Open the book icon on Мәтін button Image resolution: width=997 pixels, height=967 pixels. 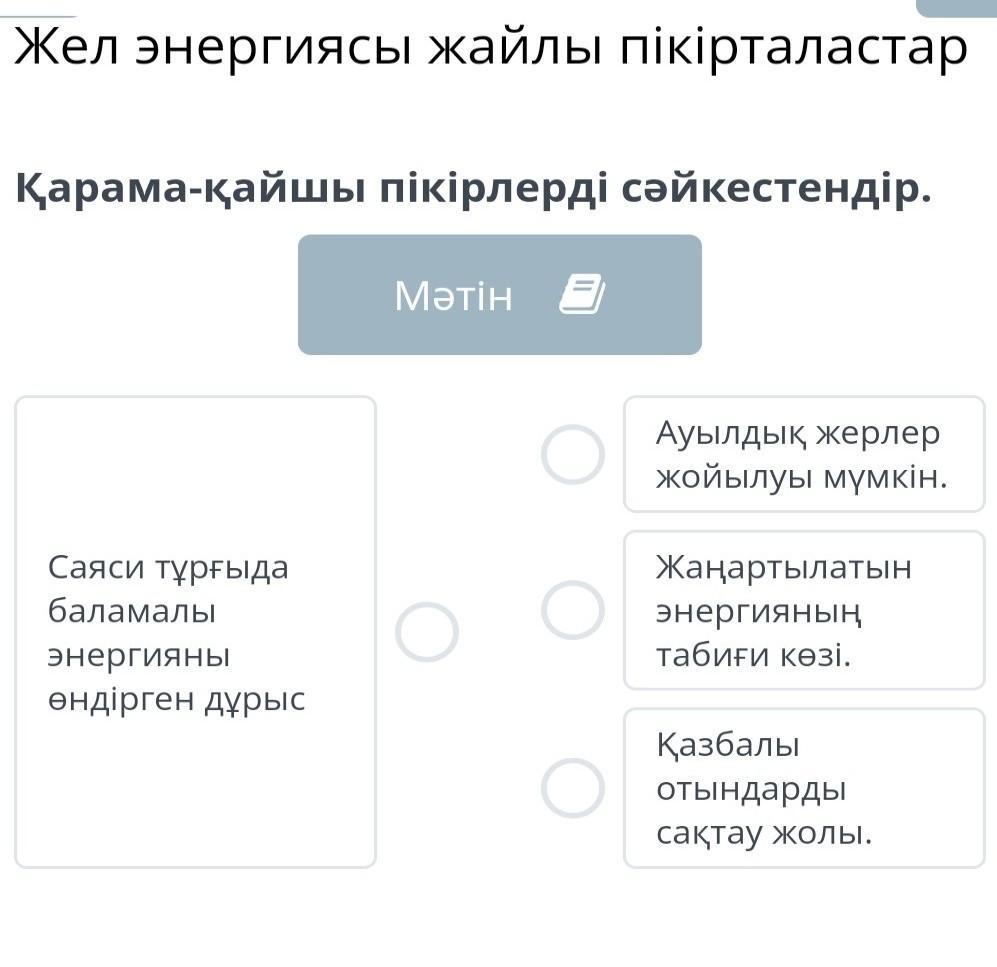click(582, 294)
